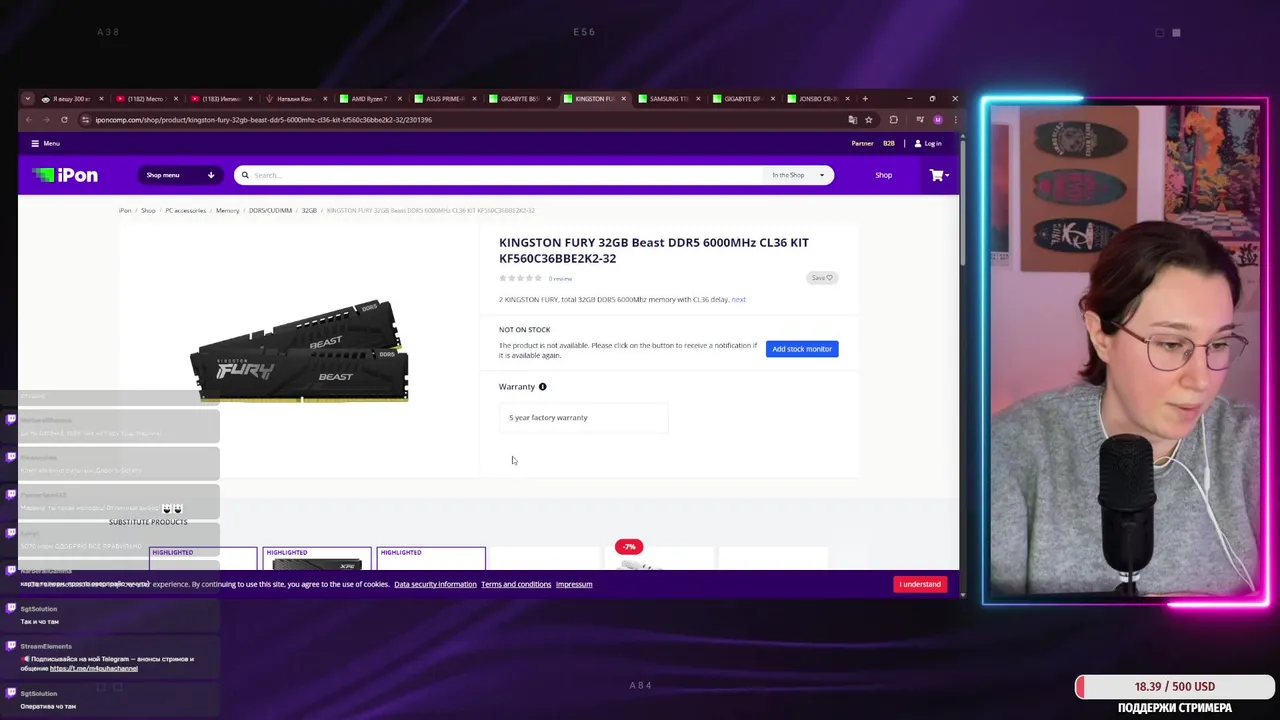This screenshot has width=1280, height=720.
Task: Click Memory in the breadcrumb
Action: pyautogui.click(x=227, y=211)
